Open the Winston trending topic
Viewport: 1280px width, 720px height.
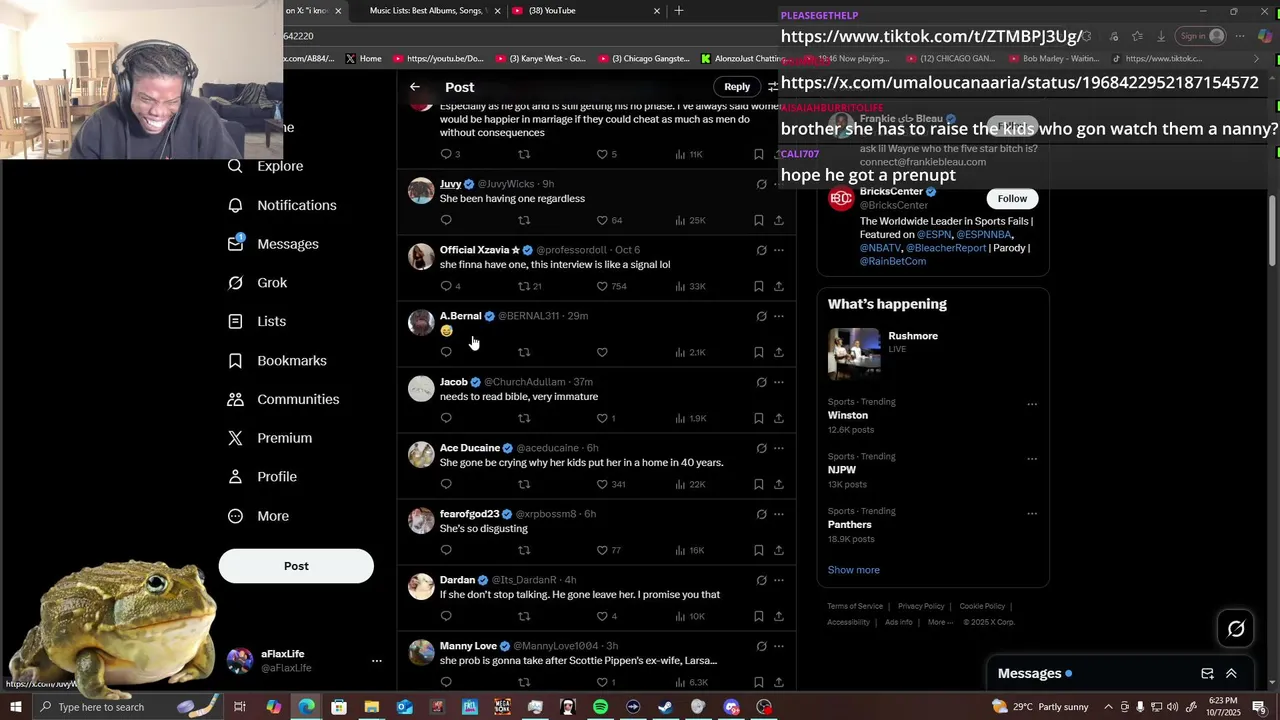click(x=847, y=415)
